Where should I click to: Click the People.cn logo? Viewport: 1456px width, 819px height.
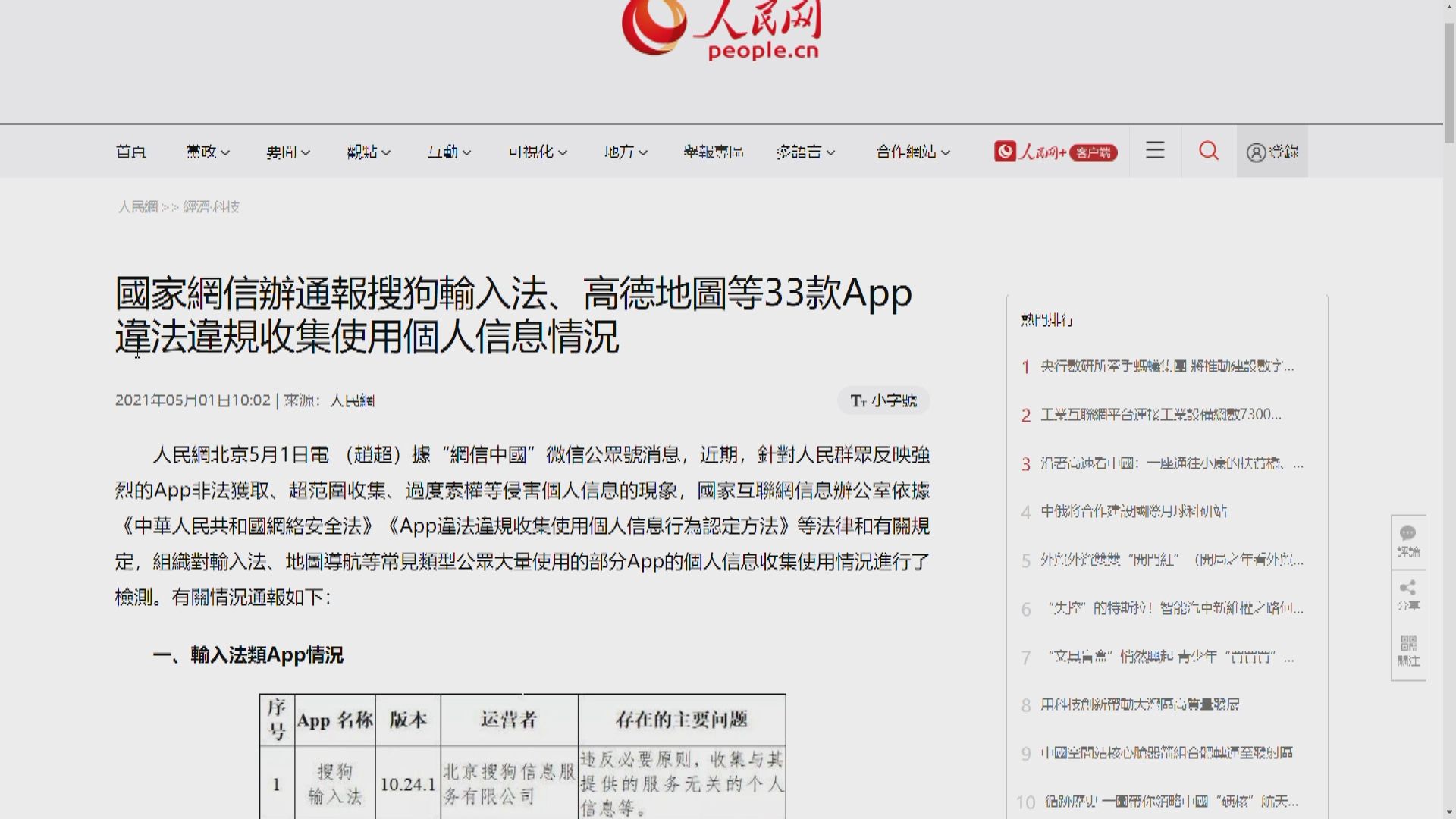tap(720, 29)
